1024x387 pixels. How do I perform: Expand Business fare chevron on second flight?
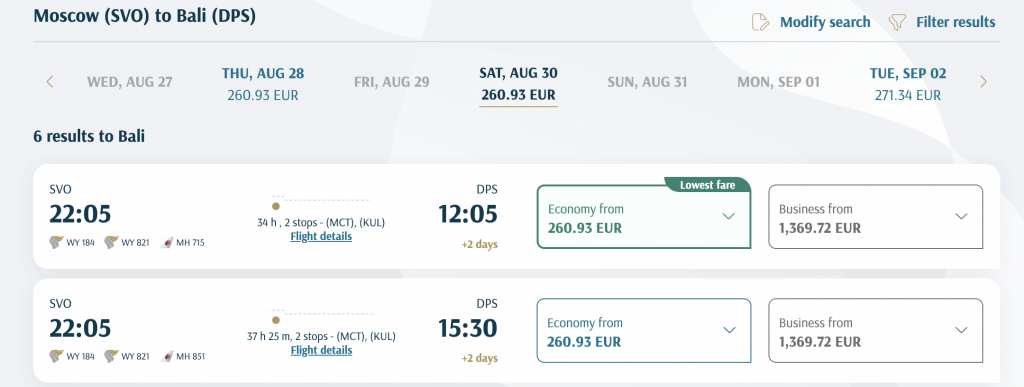(x=961, y=330)
